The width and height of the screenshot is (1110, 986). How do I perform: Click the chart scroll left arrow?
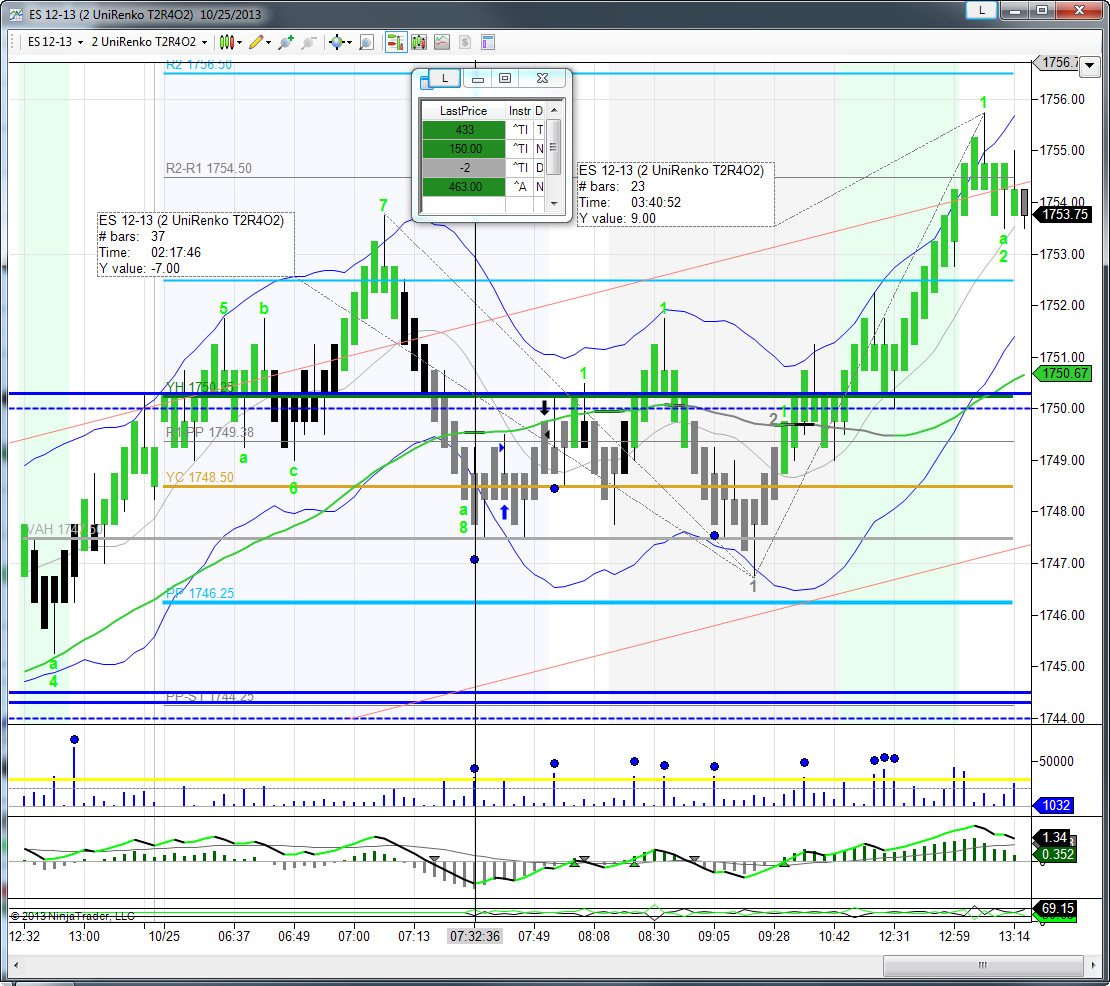[16, 965]
